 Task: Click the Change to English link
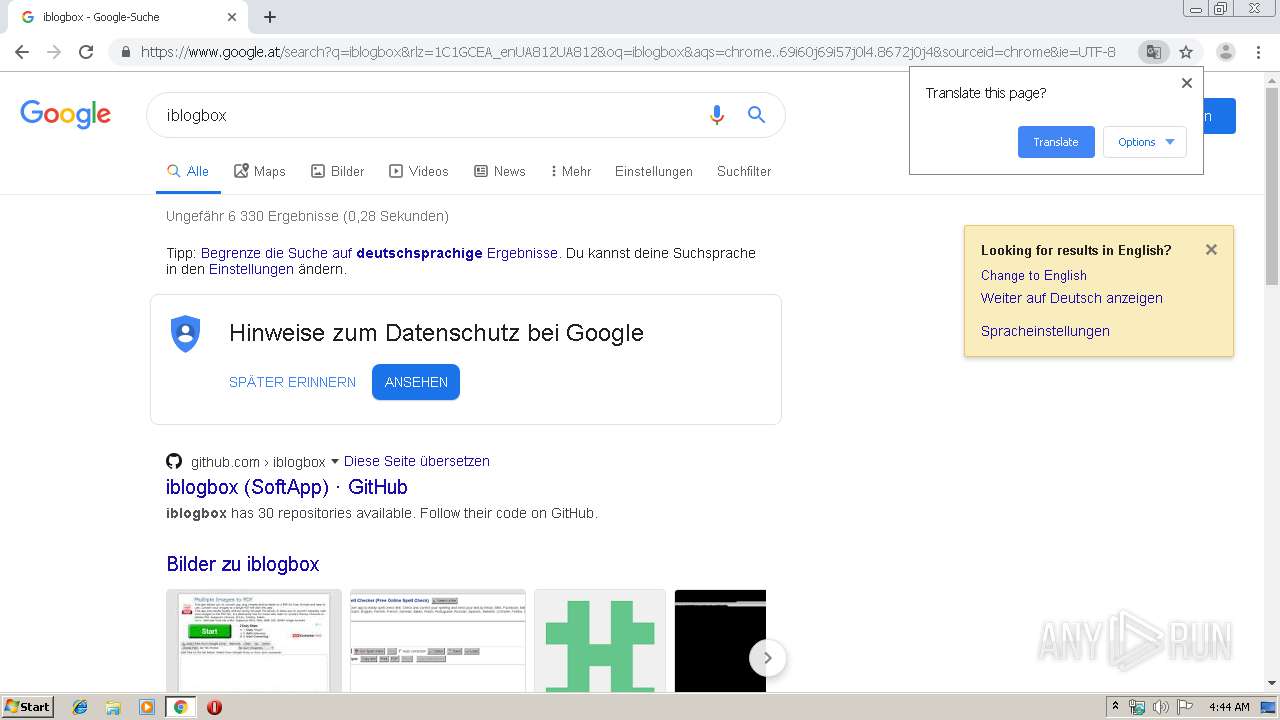click(1034, 275)
